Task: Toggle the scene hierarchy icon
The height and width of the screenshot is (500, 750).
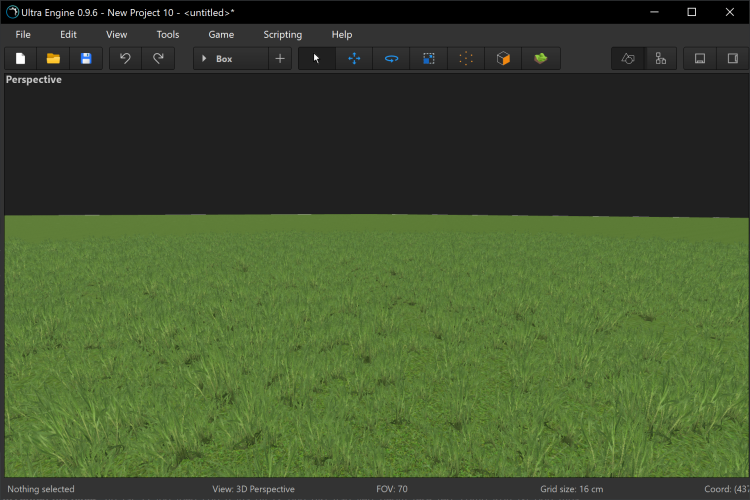Action: pyautogui.click(x=661, y=58)
